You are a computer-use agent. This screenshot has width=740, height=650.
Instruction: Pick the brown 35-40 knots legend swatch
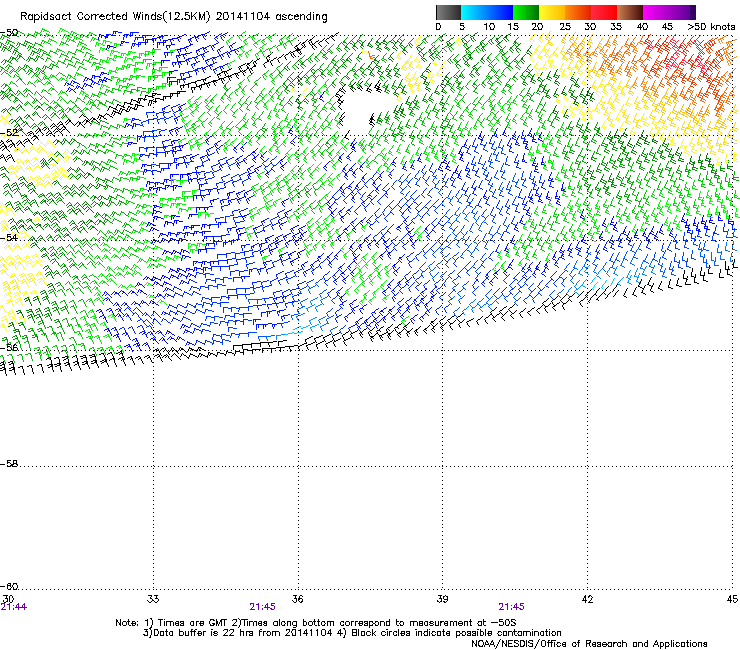pos(630,12)
